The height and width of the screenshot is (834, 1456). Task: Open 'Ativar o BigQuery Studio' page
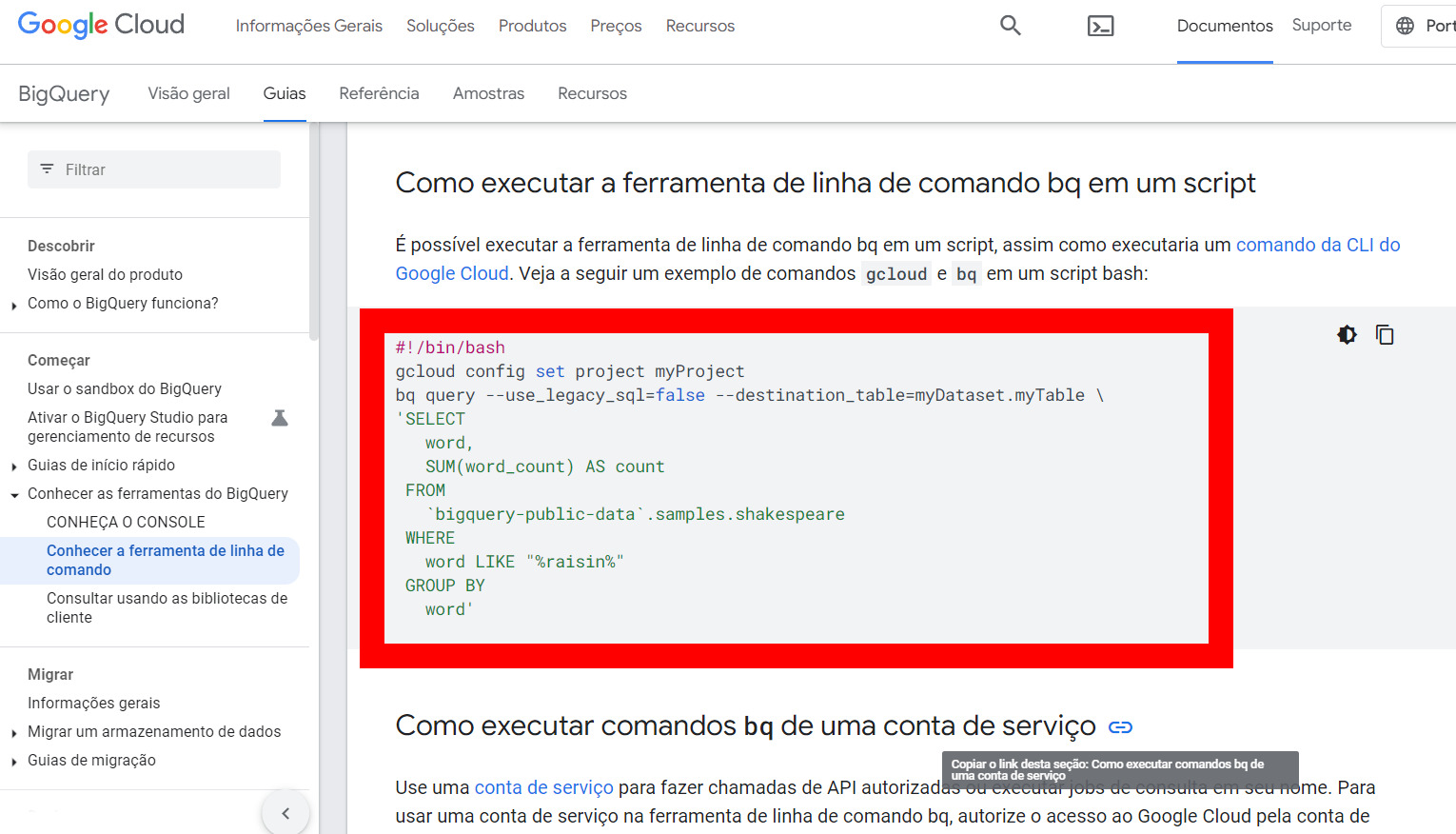[x=128, y=427]
